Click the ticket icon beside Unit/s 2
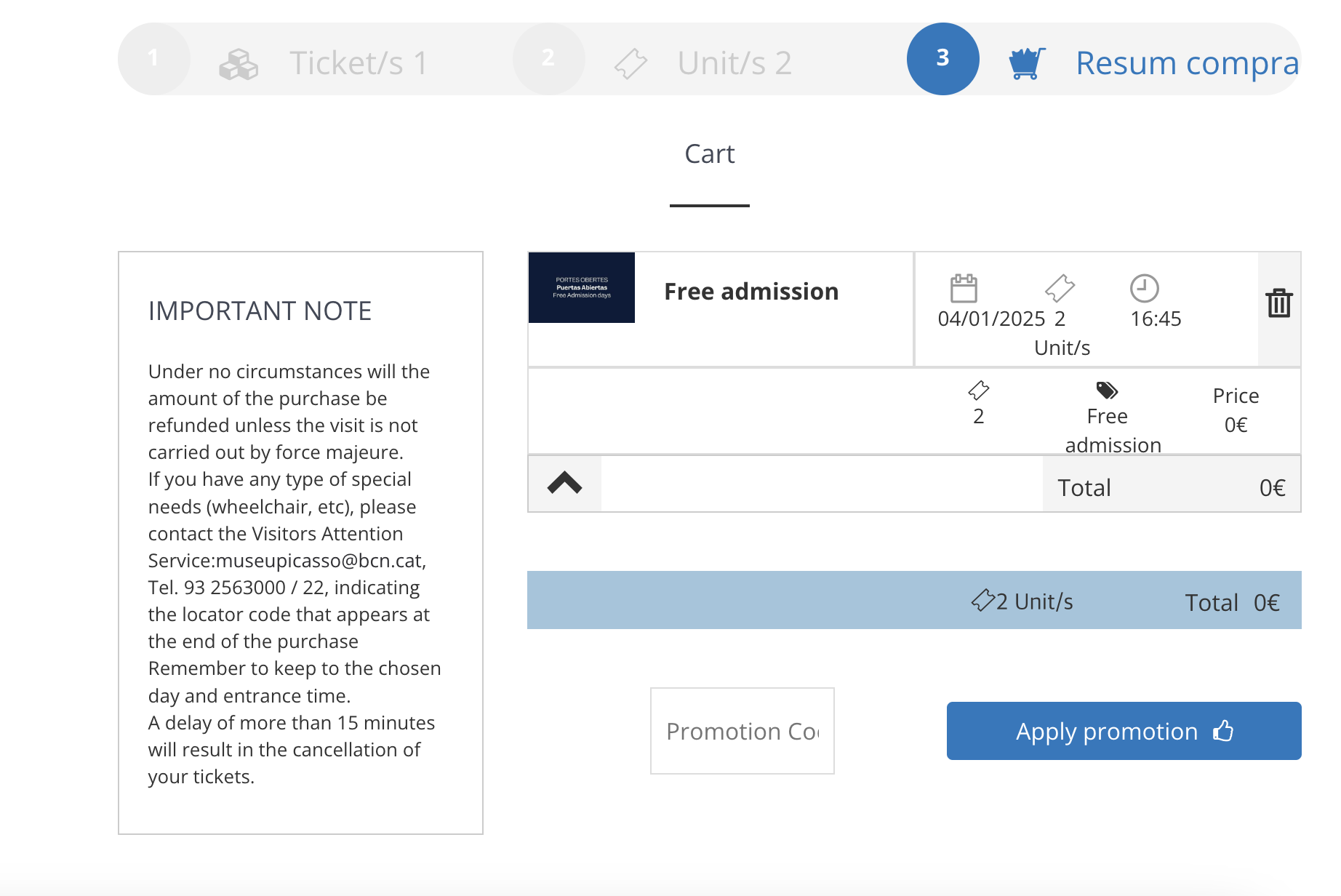The height and width of the screenshot is (896, 1341). [x=631, y=63]
